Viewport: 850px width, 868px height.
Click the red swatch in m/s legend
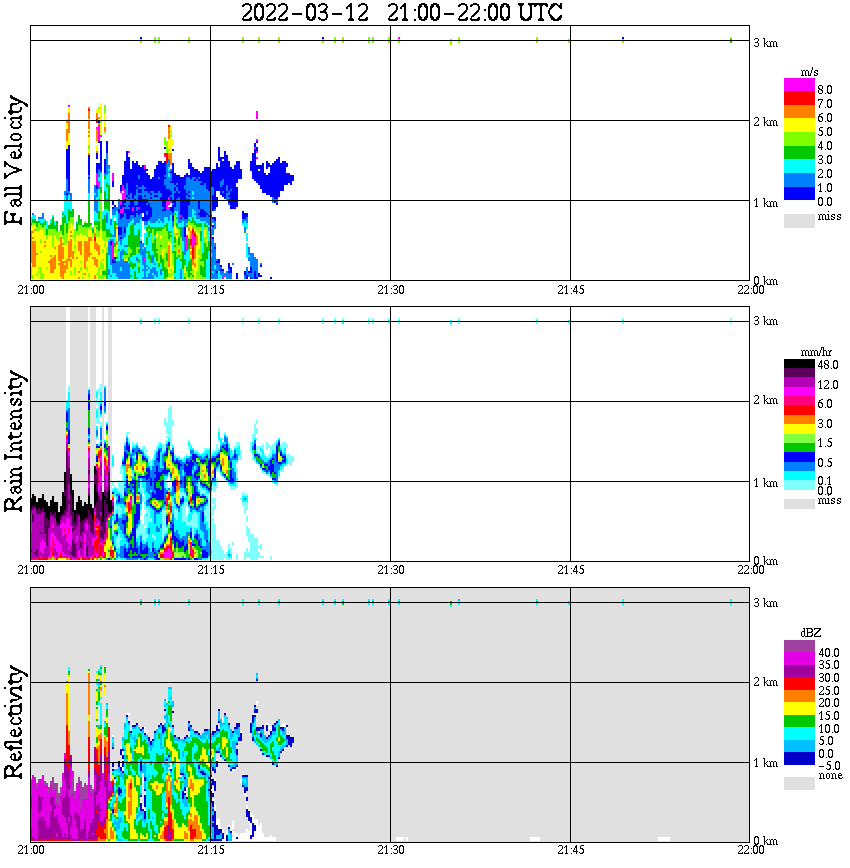799,99
